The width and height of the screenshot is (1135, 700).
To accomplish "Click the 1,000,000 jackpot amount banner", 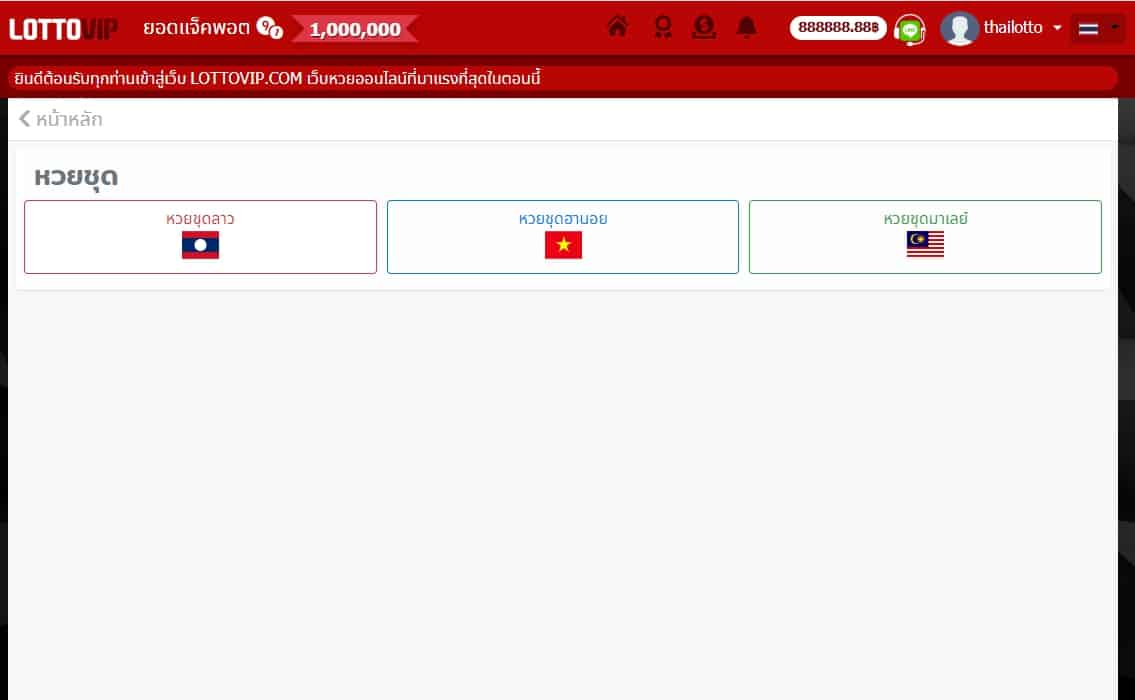I will click(355, 29).
